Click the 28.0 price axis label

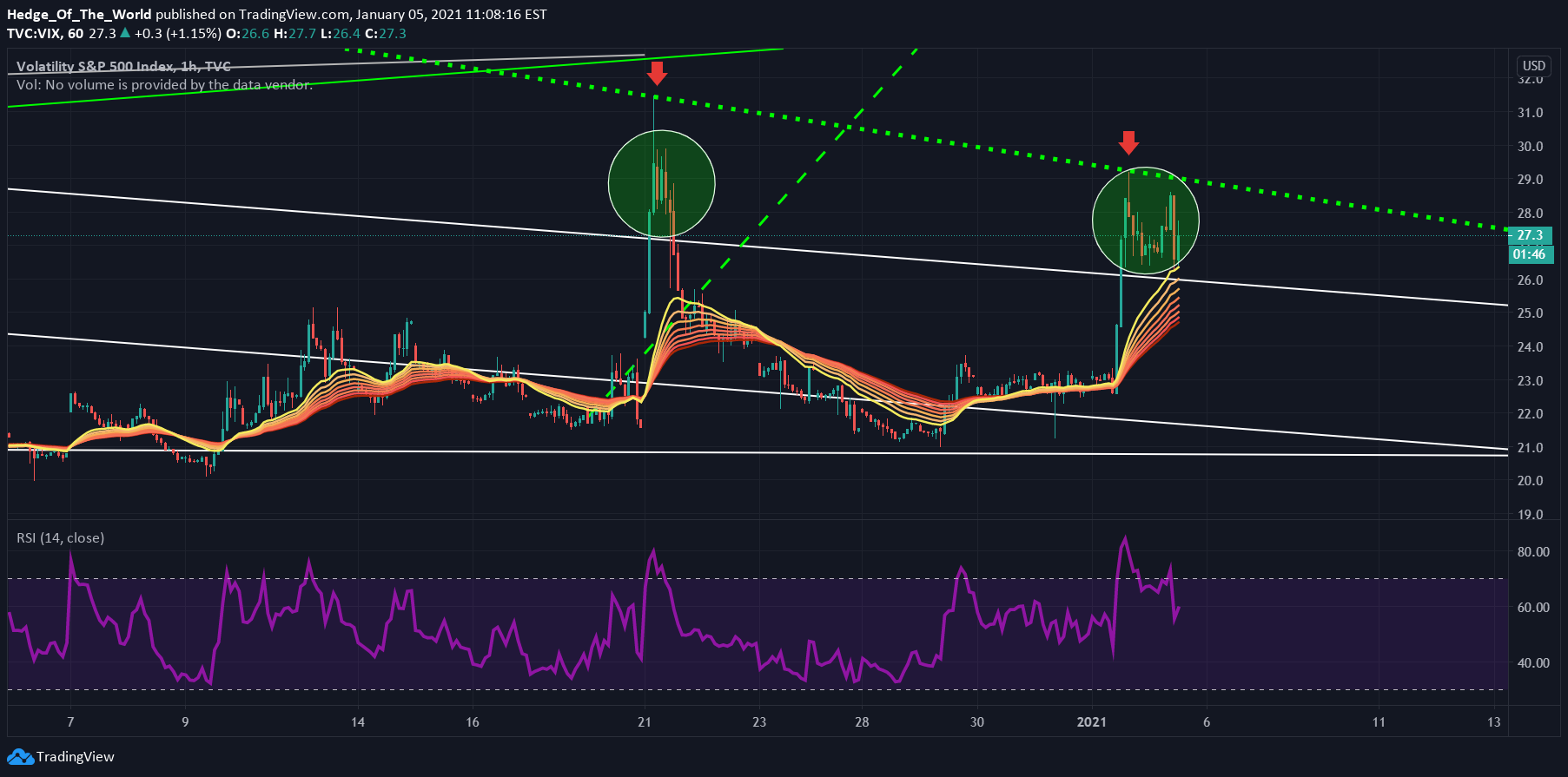(1531, 214)
